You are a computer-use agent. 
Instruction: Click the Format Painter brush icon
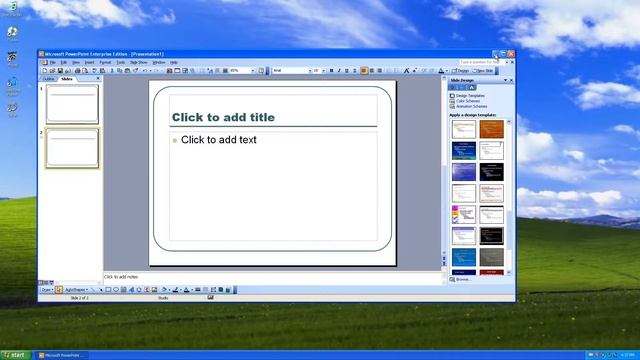[136, 71]
